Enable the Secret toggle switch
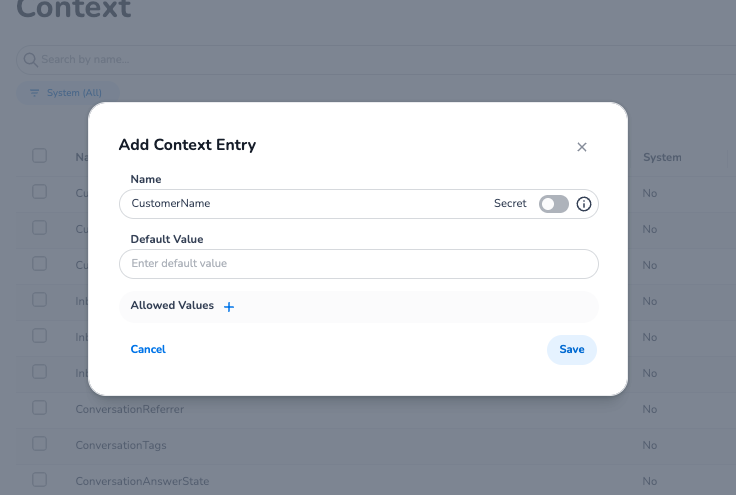This screenshot has width=736, height=495. point(553,204)
